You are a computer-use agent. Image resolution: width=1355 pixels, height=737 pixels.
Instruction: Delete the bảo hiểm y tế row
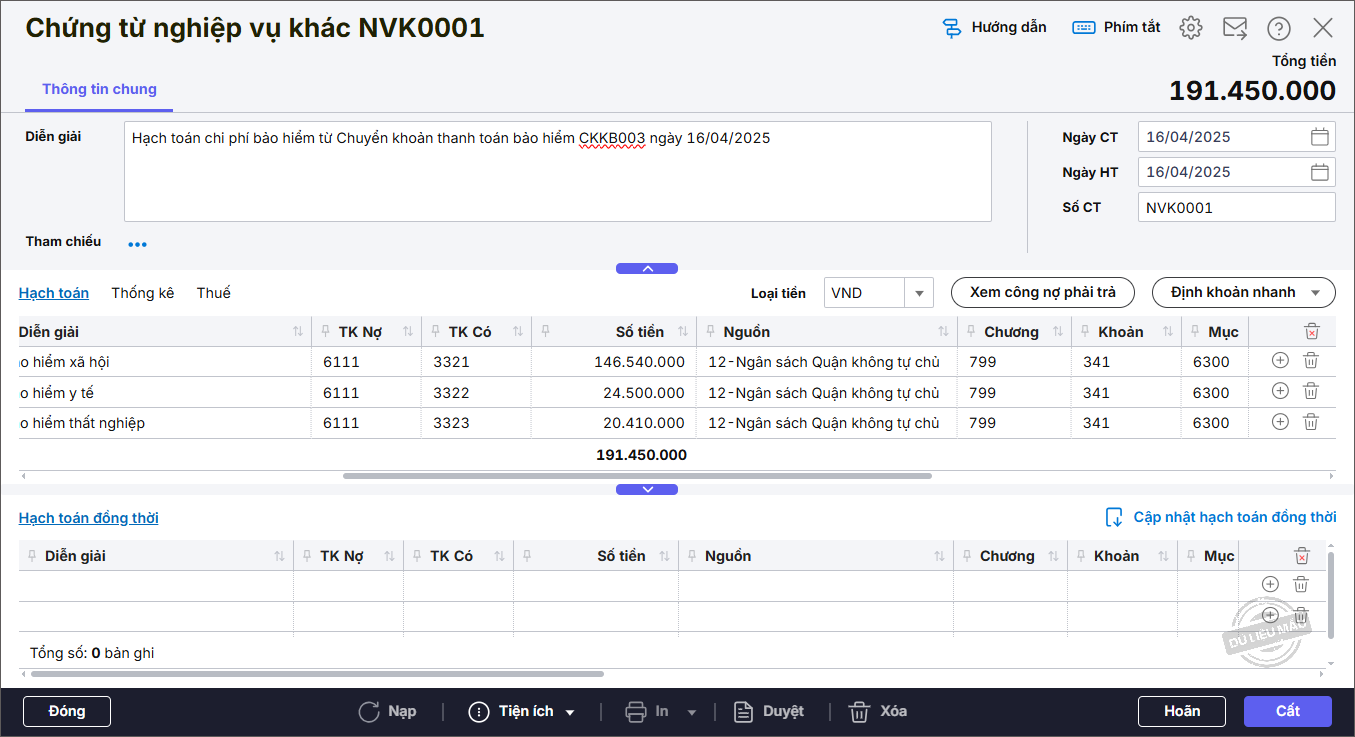[1311, 392]
